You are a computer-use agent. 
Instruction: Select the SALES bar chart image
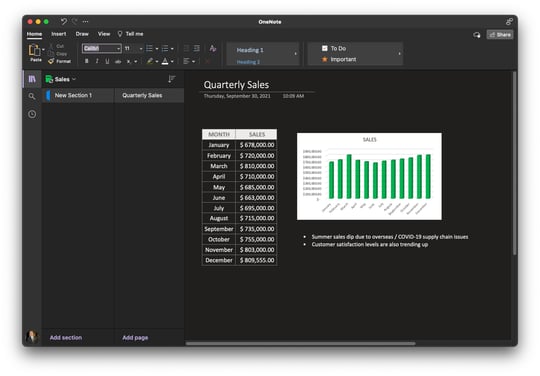tap(369, 176)
